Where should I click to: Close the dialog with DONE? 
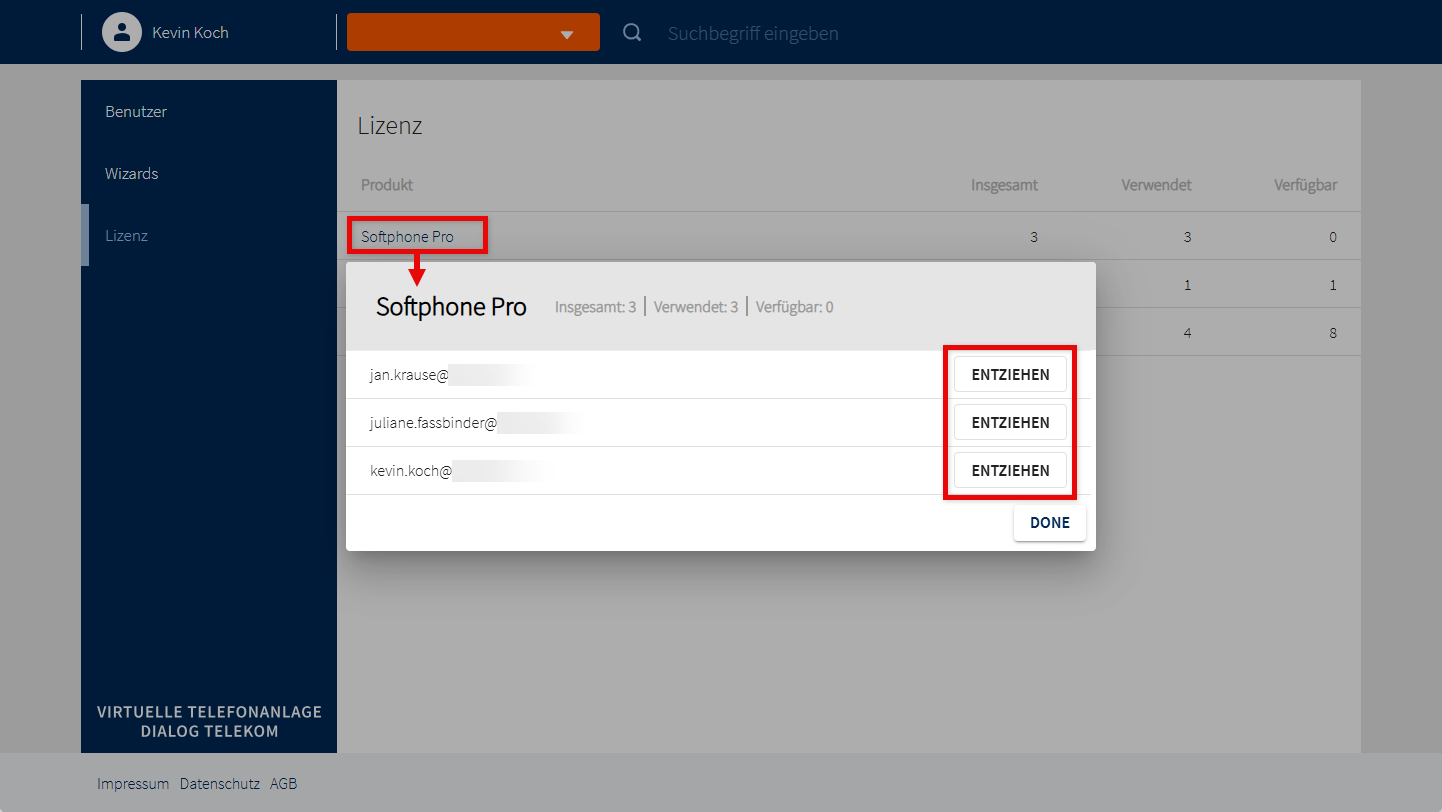[x=1049, y=523]
